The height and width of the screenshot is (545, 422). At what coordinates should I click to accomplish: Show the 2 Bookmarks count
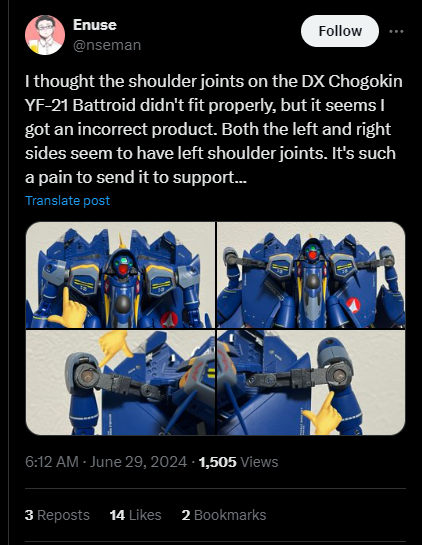[x=224, y=515]
